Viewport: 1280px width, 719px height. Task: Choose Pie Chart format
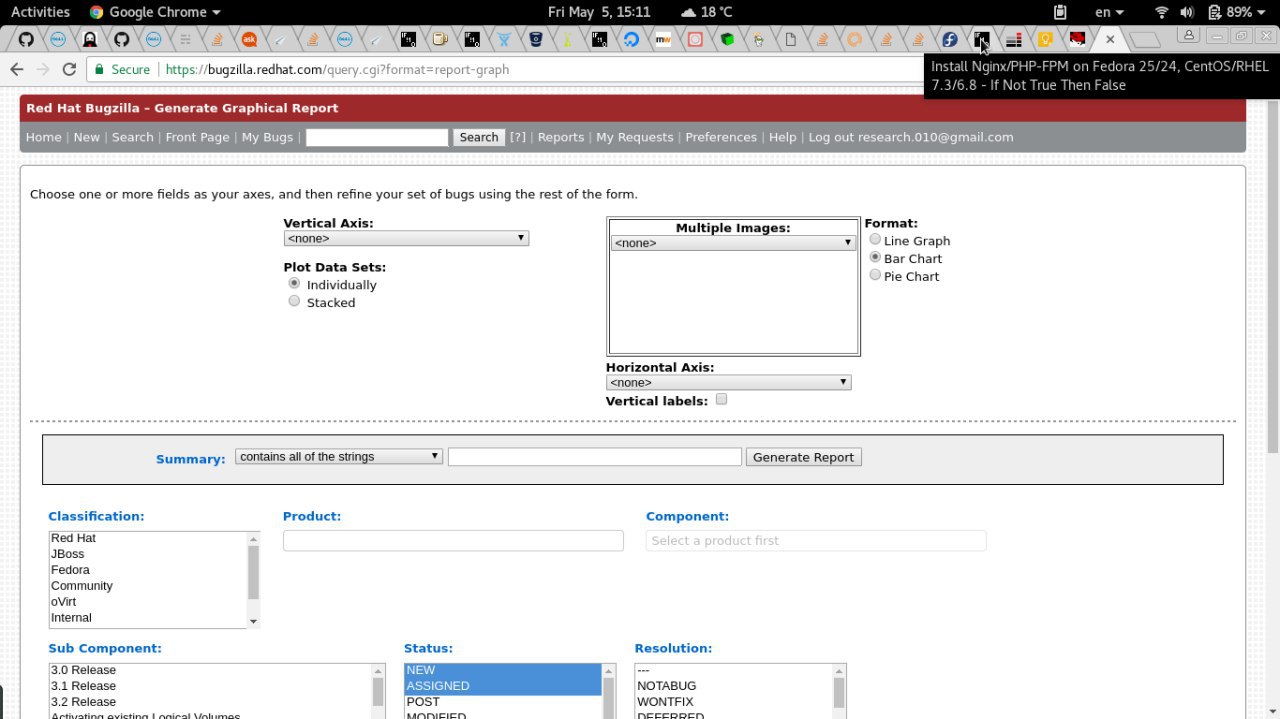(x=875, y=275)
